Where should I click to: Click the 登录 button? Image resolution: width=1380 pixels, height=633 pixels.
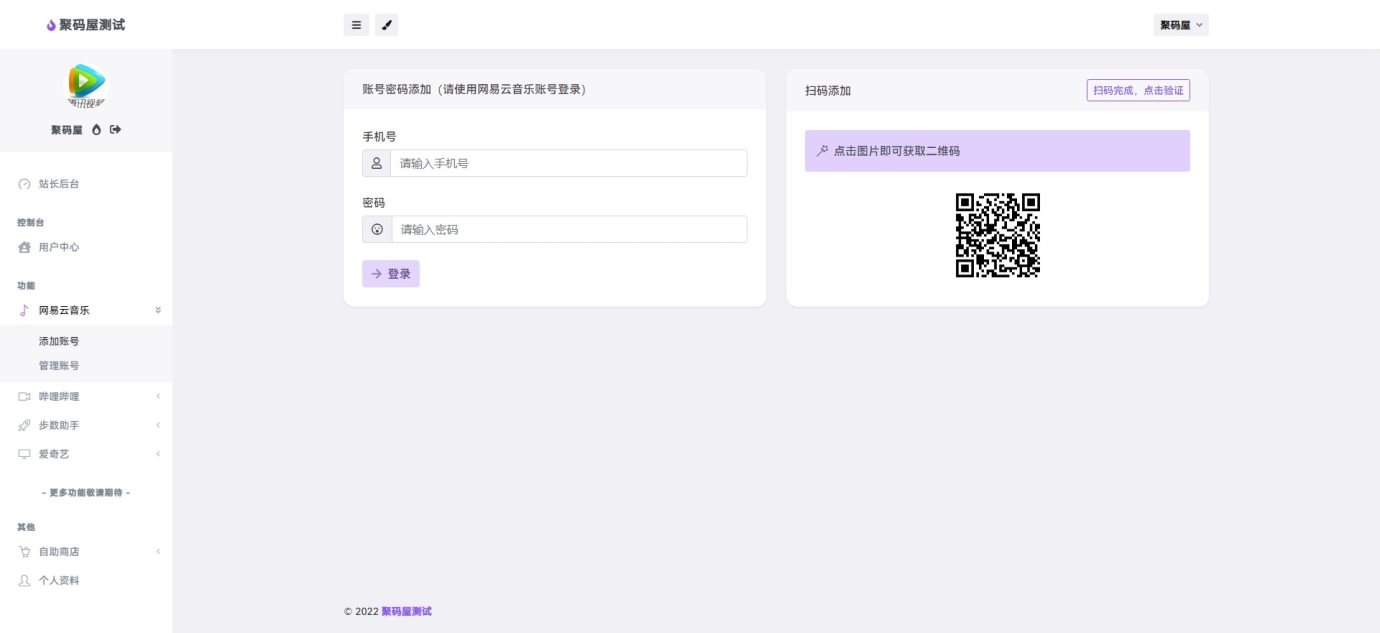391,274
